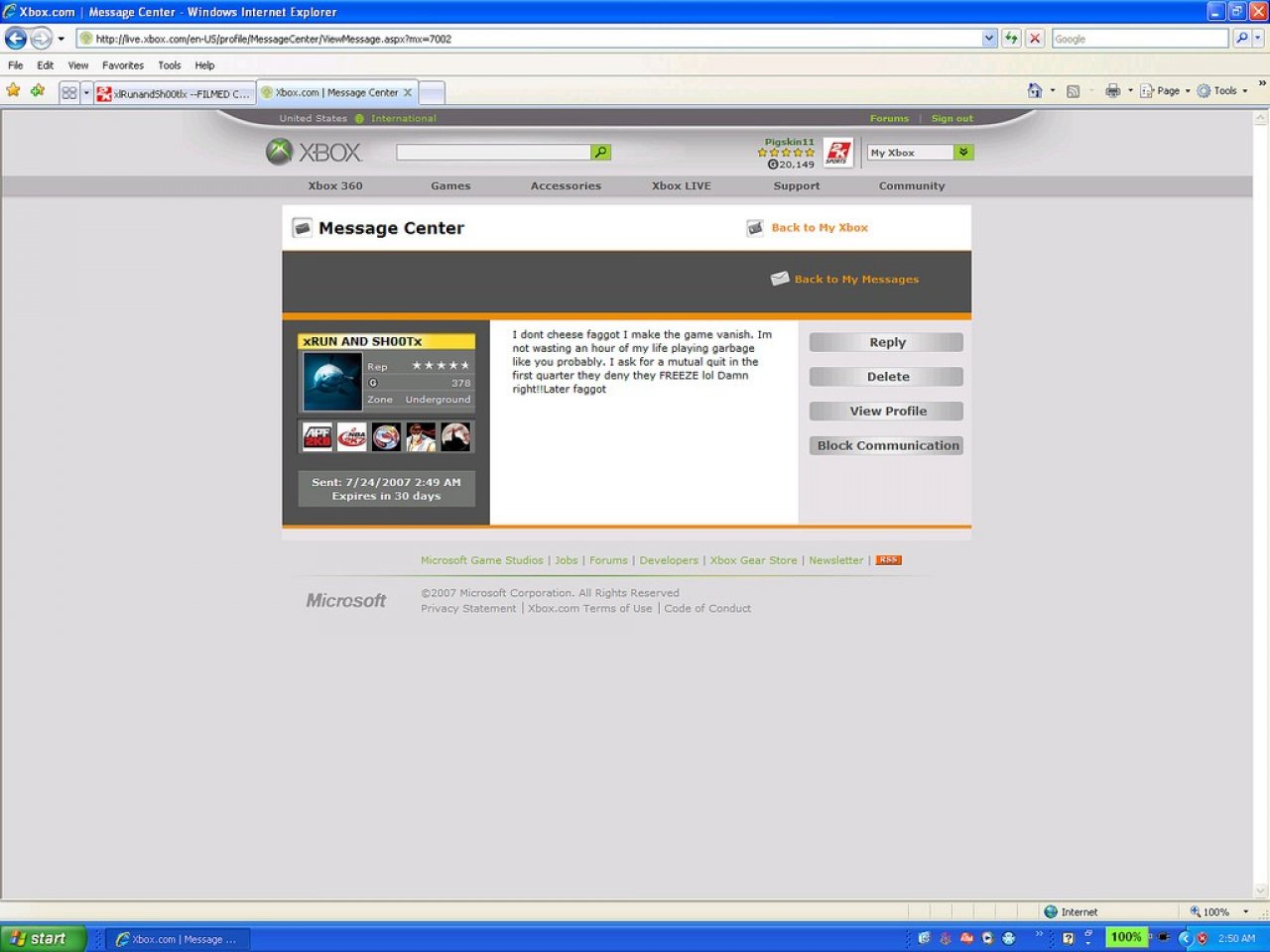Image resolution: width=1270 pixels, height=952 pixels.
Task: Open Favorites Center star icon
Action: [x=13, y=90]
